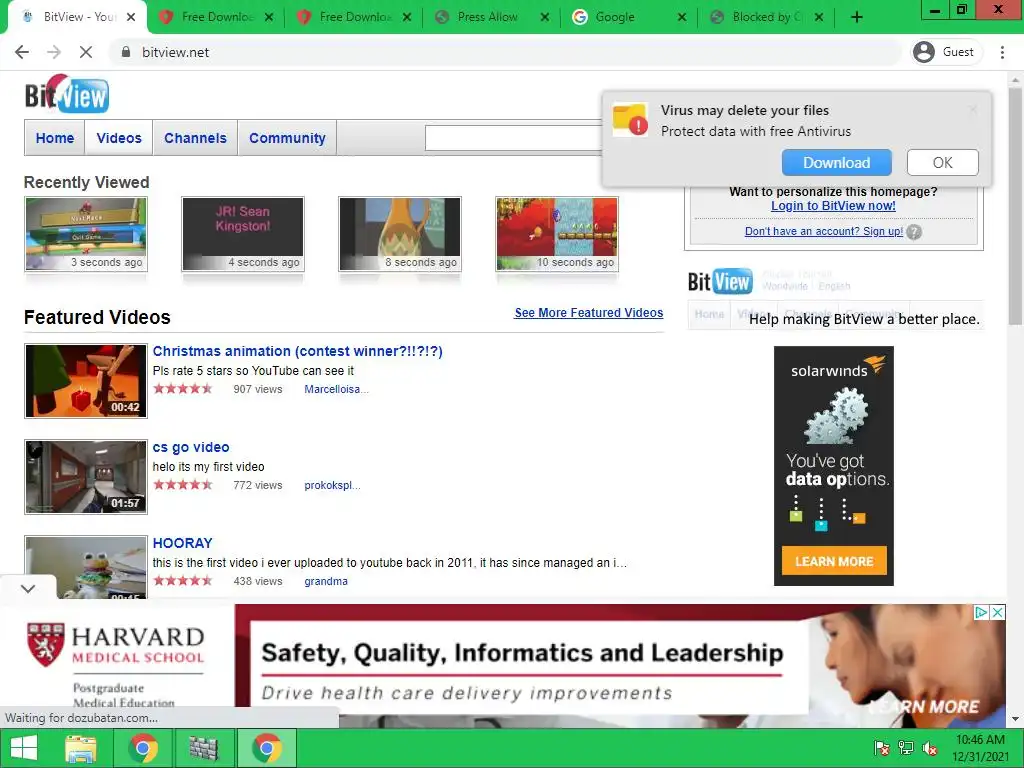Click the padlock site info icon
Viewport: 1024px width, 768px height.
tap(126, 52)
